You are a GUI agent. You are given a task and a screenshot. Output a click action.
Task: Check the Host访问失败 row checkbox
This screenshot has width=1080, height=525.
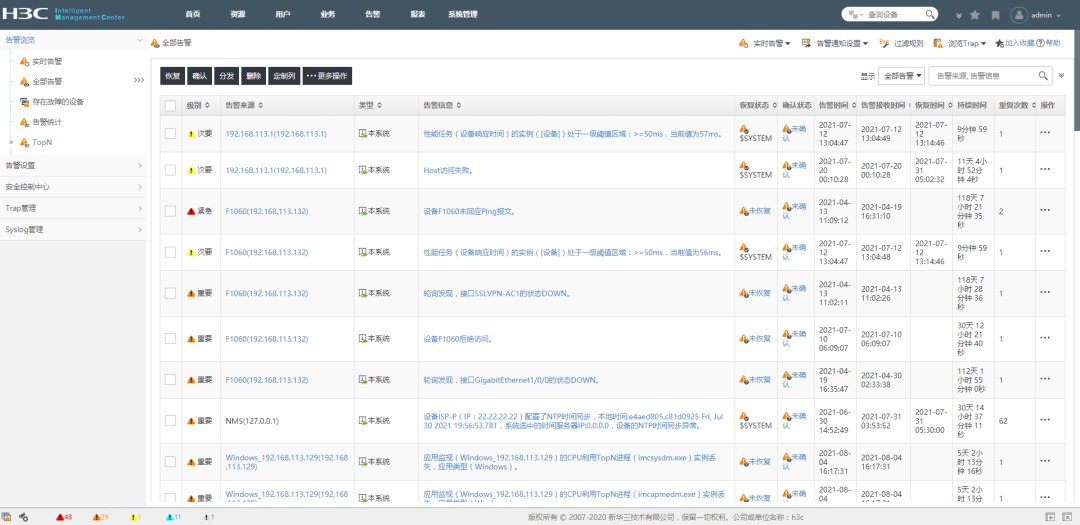[170, 170]
